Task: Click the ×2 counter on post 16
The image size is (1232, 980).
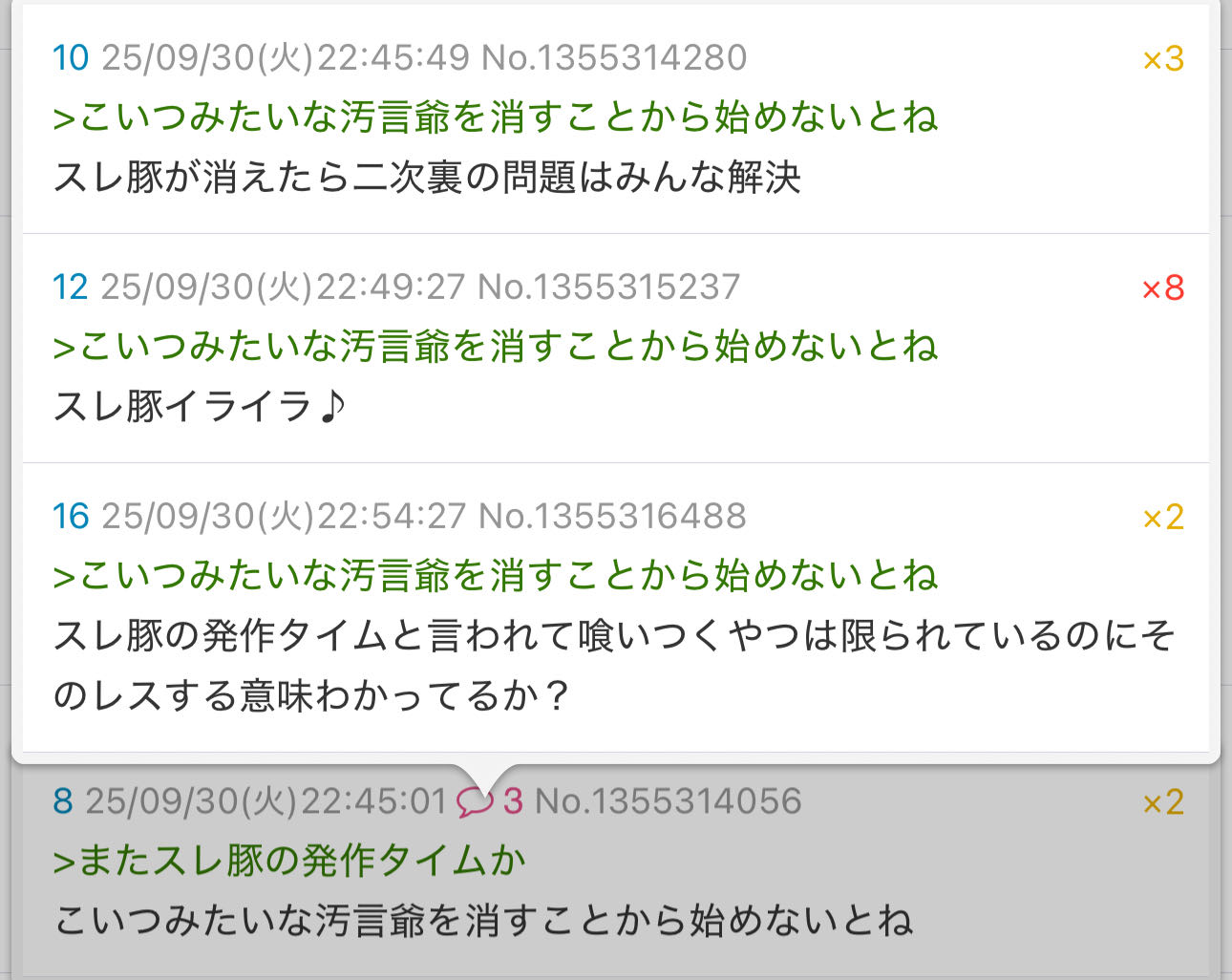Action: pyautogui.click(x=1163, y=518)
